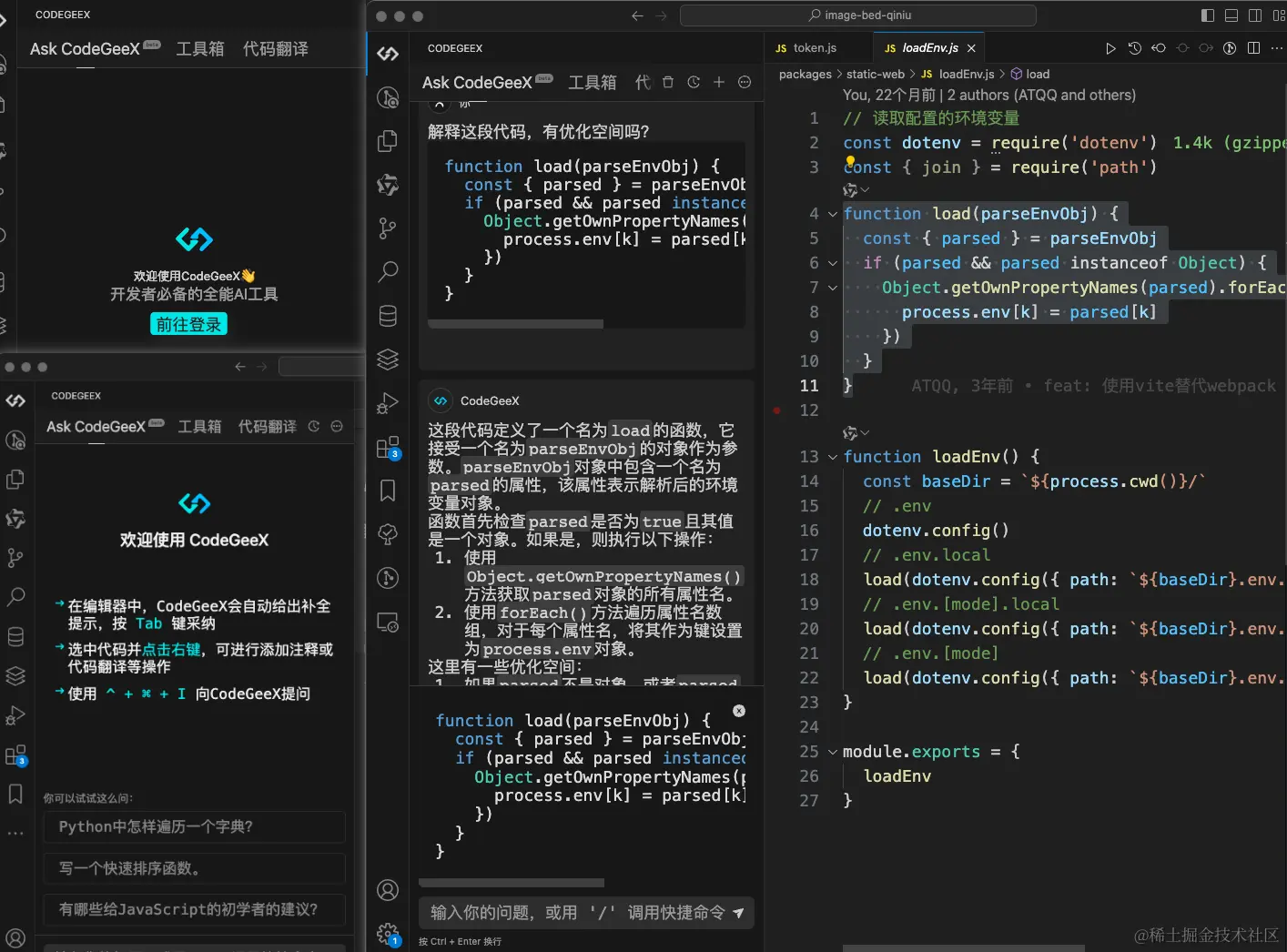Screen dimensions: 1287x952
Task: Open more options circle icon in main CodeGeeX header
Action: coord(745,82)
